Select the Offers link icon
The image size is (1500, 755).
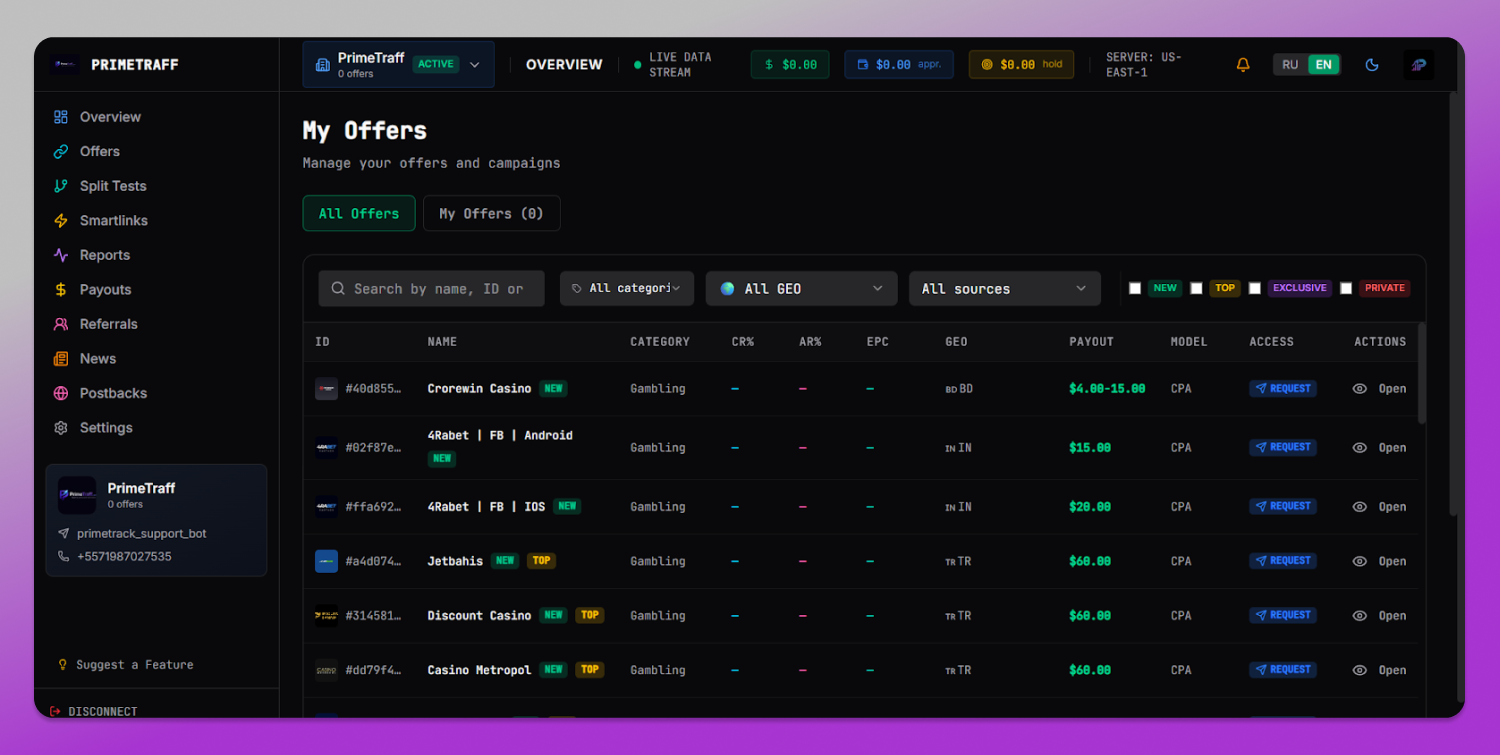coord(61,151)
